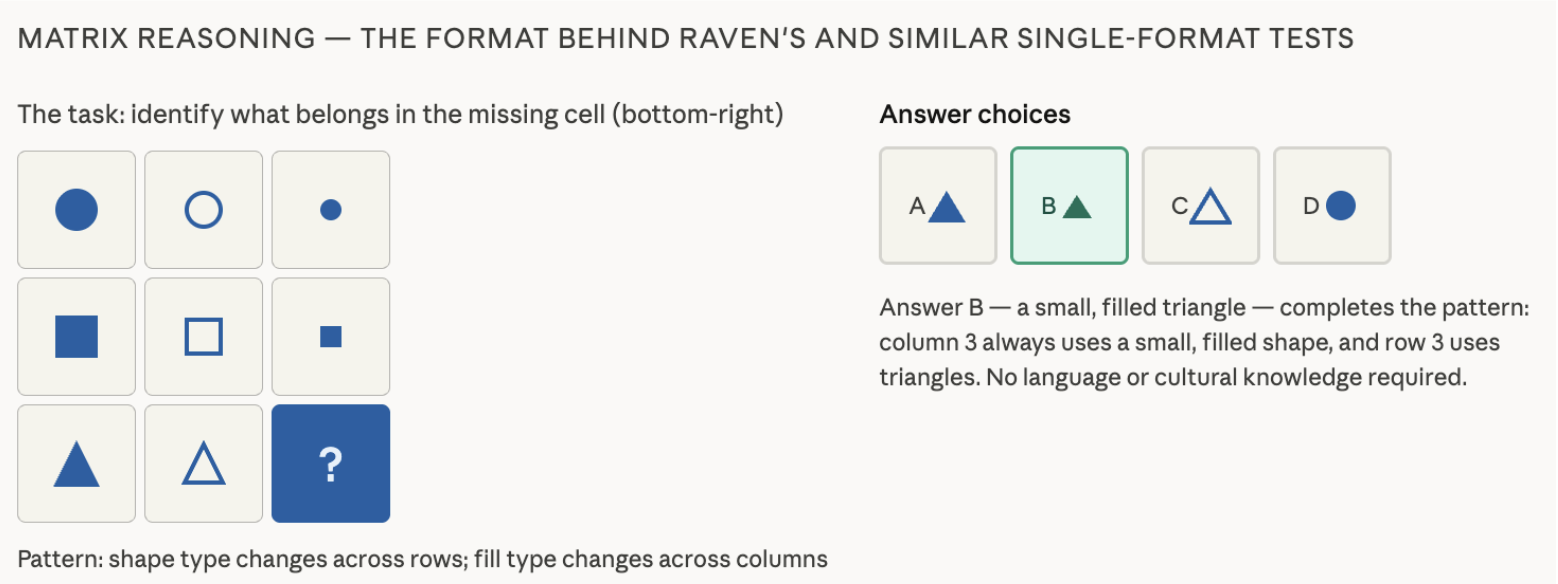Click the green triangle in option B
The height and width of the screenshot is (584, 1558).
tap(1076, 207)
